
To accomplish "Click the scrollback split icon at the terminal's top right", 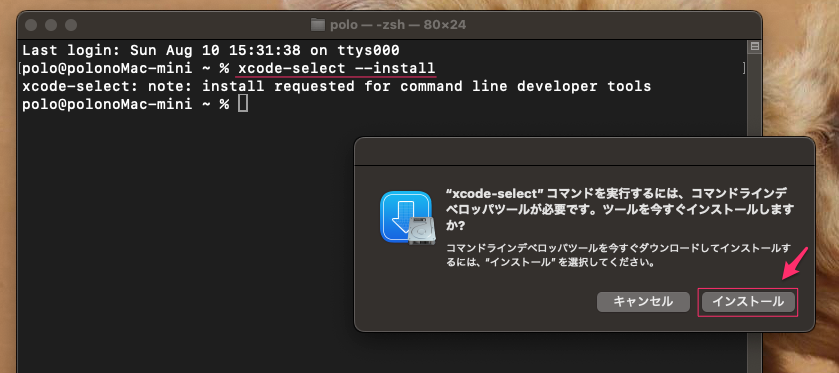I will [x=755, y=47].
